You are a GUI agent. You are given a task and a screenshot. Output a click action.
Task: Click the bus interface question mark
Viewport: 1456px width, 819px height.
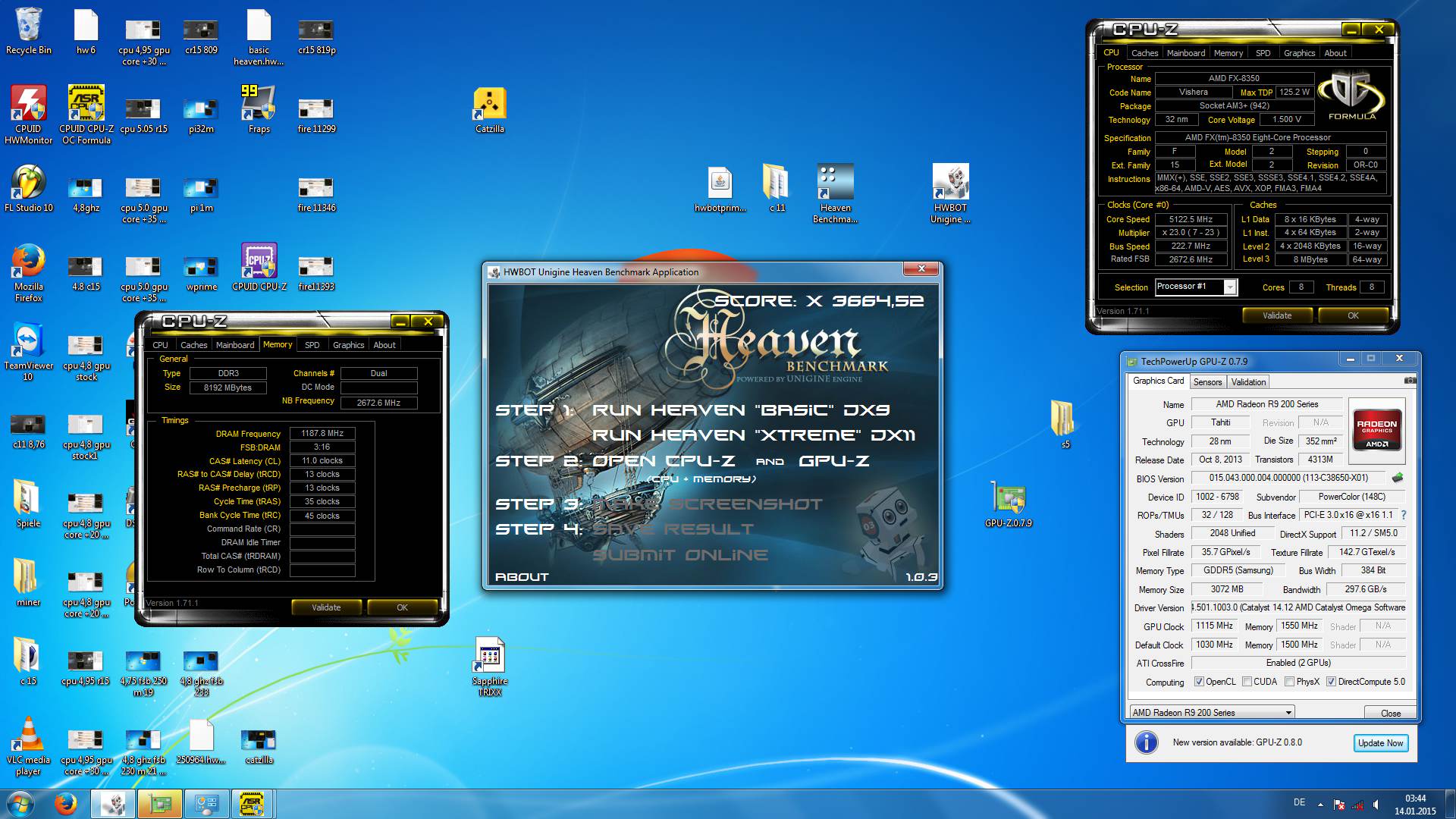tap(1404, 515)
